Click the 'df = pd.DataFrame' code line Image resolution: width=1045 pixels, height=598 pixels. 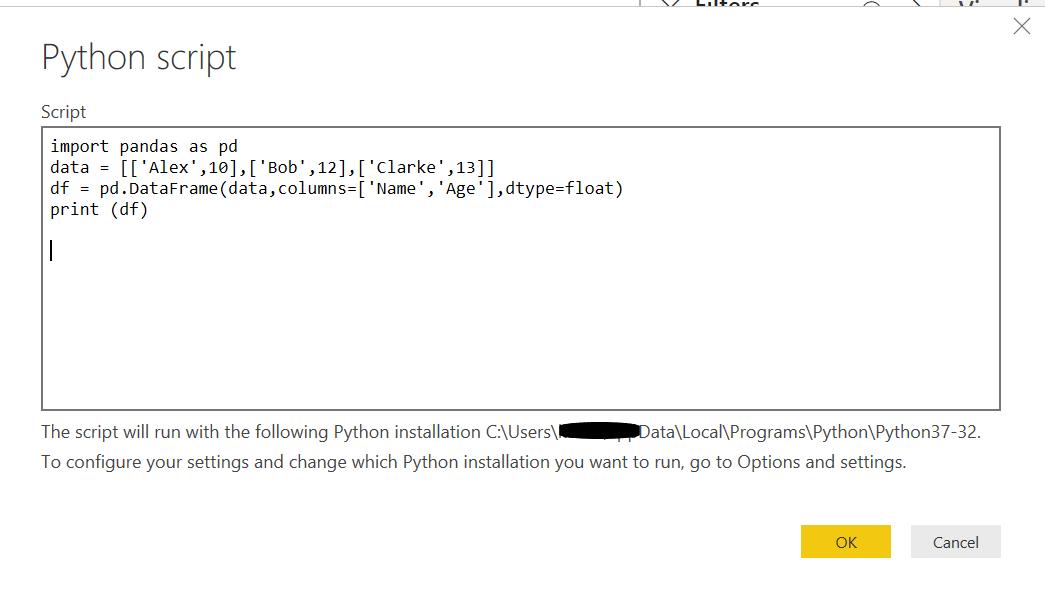tap(337, 189)
